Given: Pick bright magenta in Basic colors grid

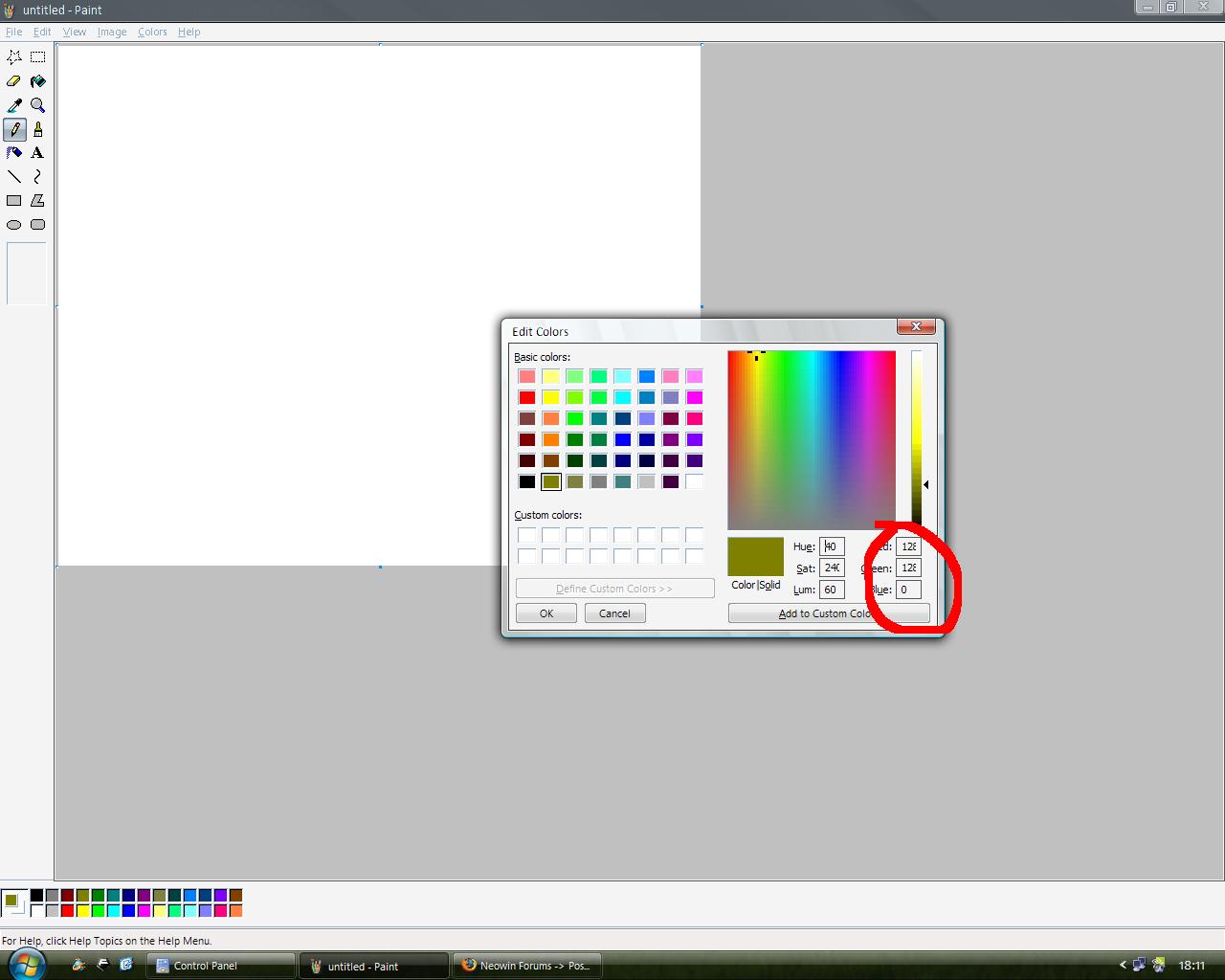Looking at the screenshot, I should pos(695,397).
